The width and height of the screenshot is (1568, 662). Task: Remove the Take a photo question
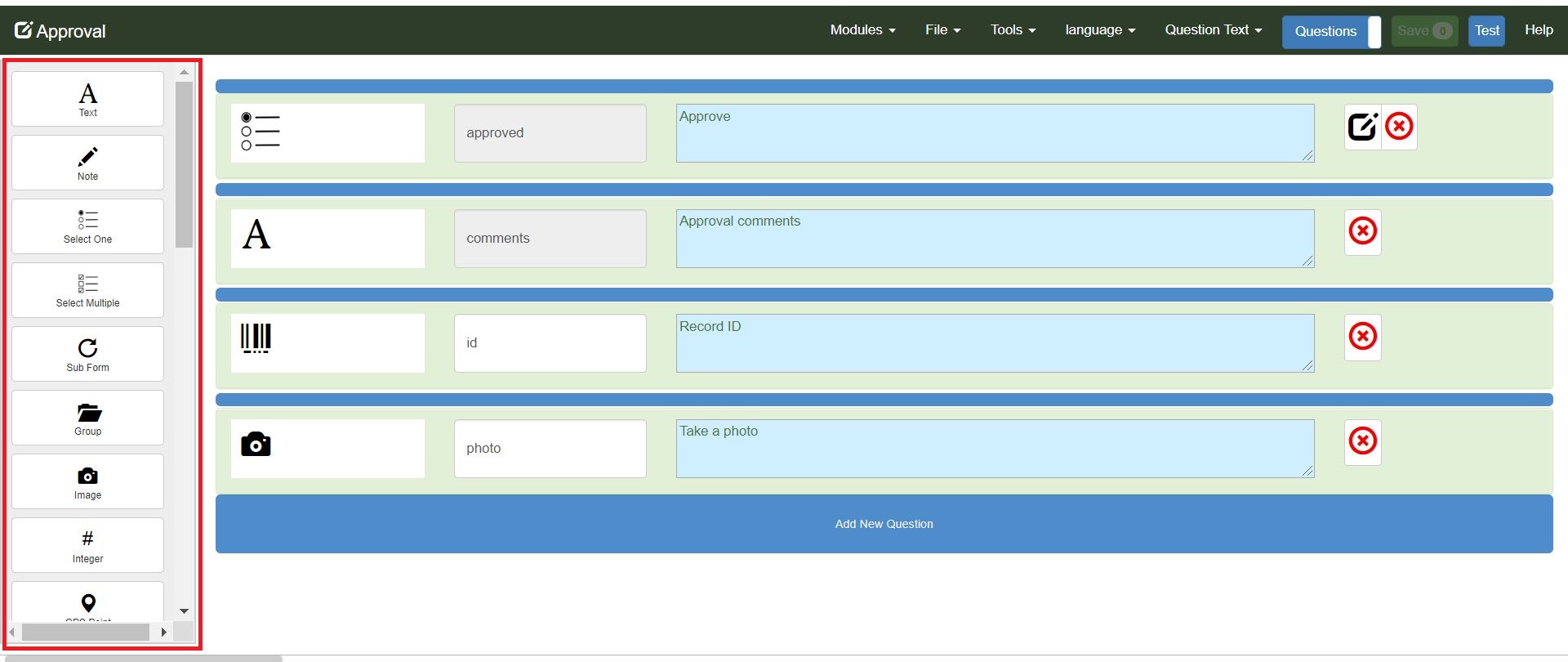1362,442
